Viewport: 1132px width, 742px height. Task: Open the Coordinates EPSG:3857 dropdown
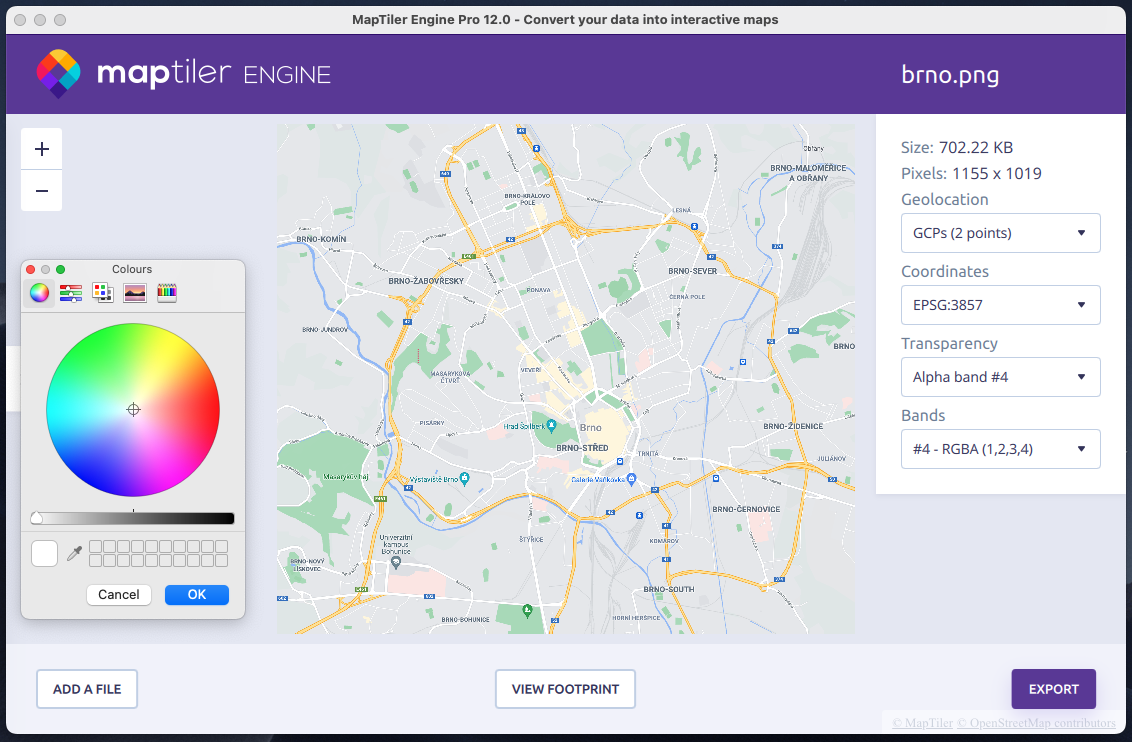click(1000, 305)
